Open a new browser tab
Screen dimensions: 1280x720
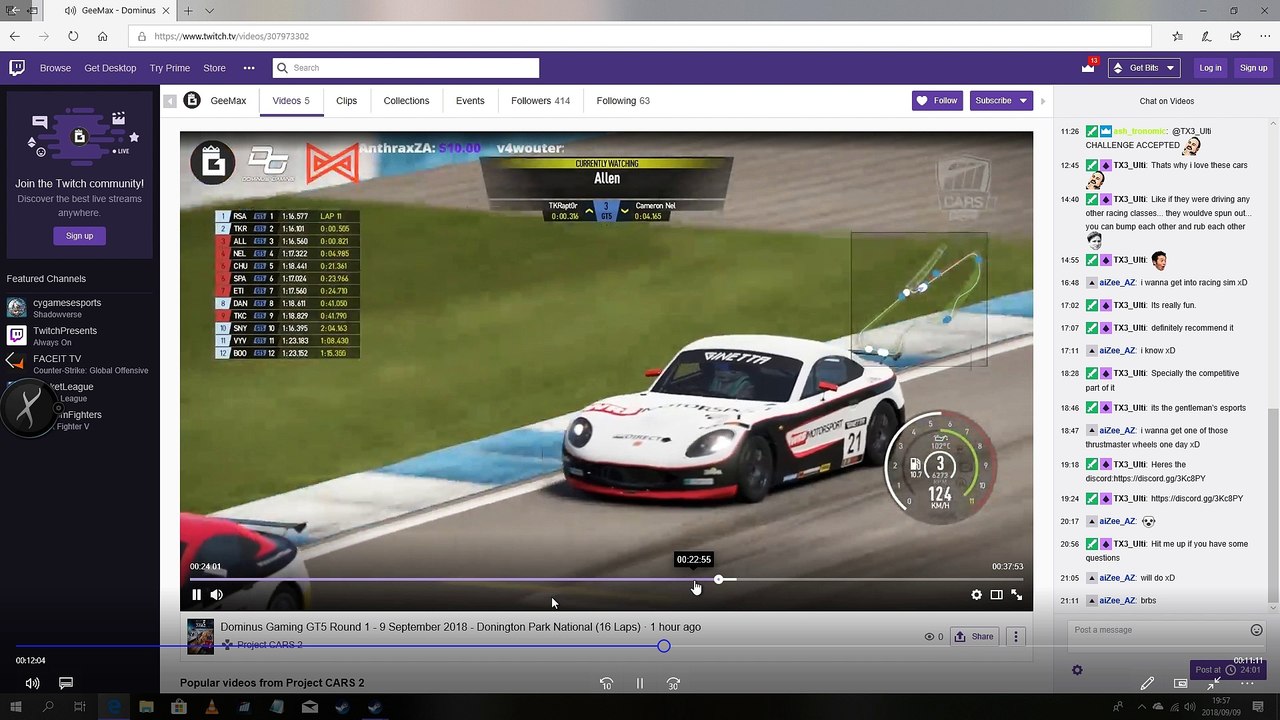click(x=188, y=11)
